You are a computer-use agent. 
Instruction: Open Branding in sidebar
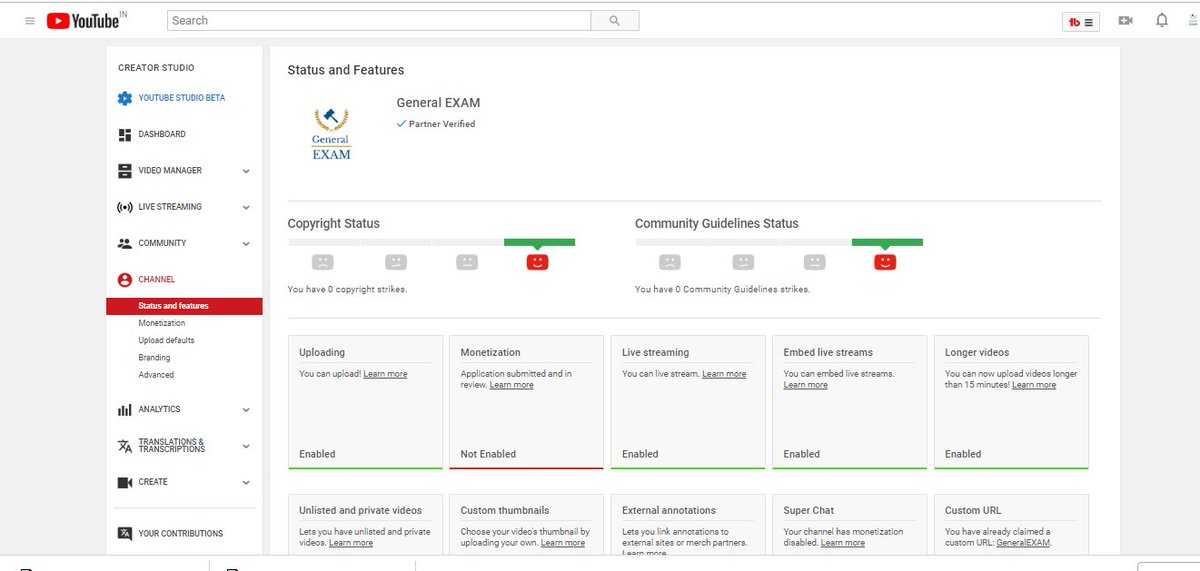click(154, 357)
